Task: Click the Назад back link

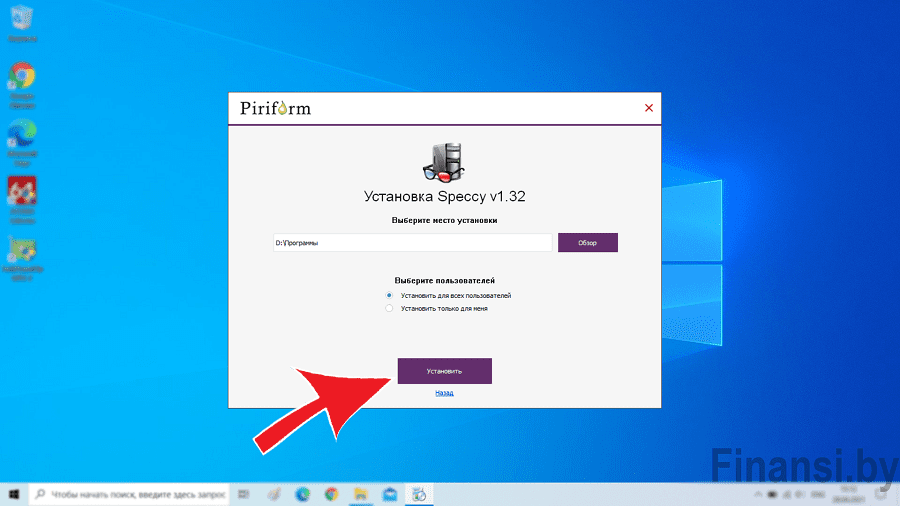Action: [x=444, y=393]
